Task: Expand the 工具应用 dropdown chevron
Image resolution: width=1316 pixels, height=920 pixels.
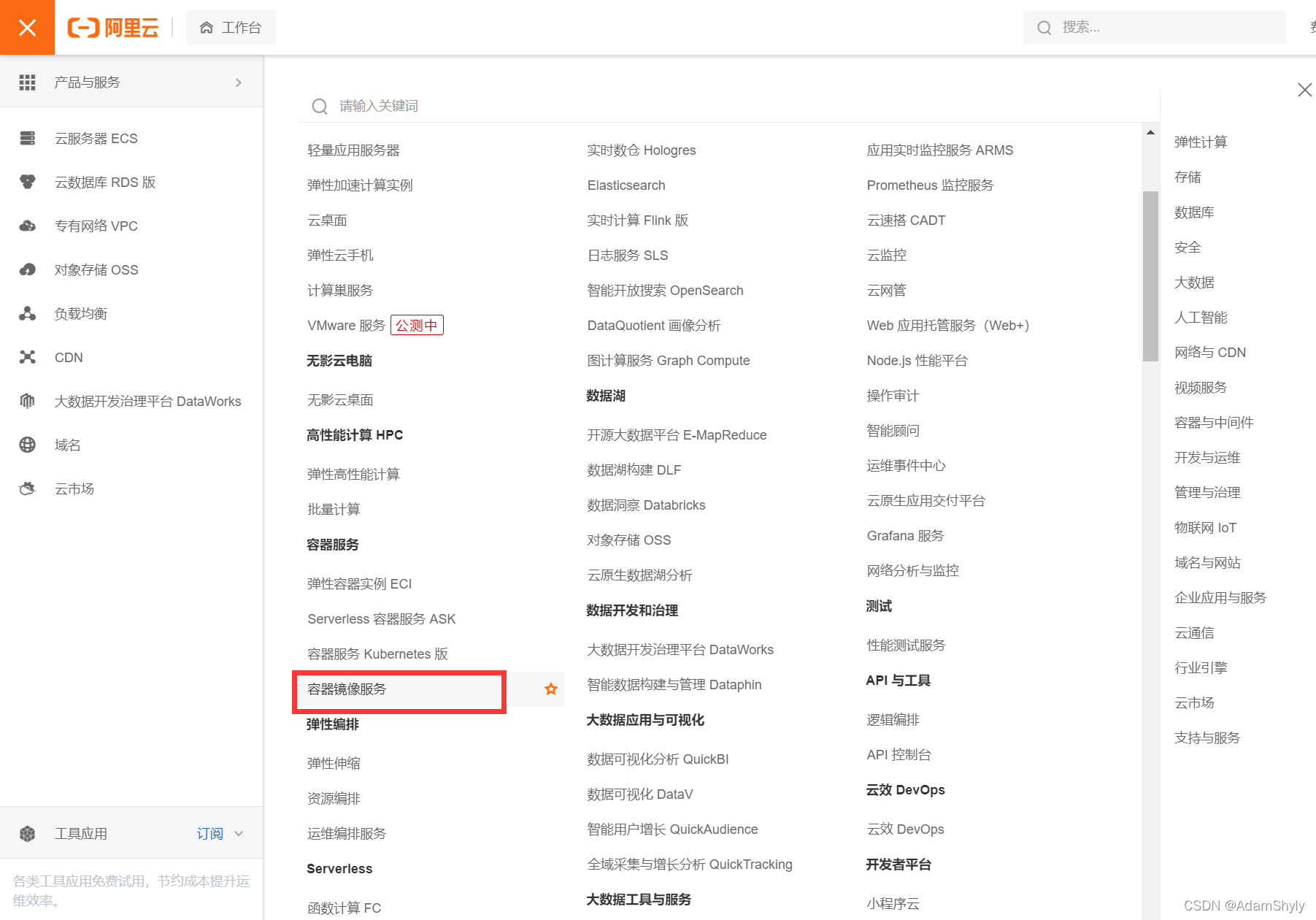Action: tap(239, 833)
